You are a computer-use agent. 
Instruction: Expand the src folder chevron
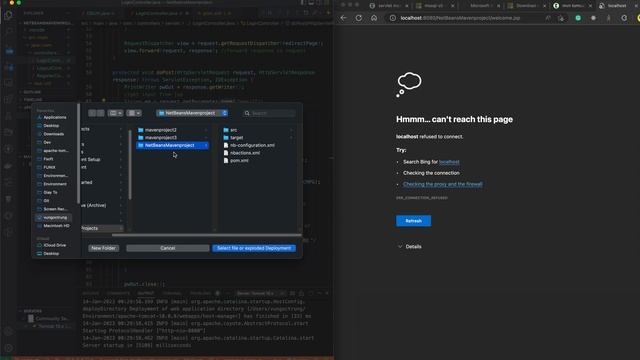(291, 130)
